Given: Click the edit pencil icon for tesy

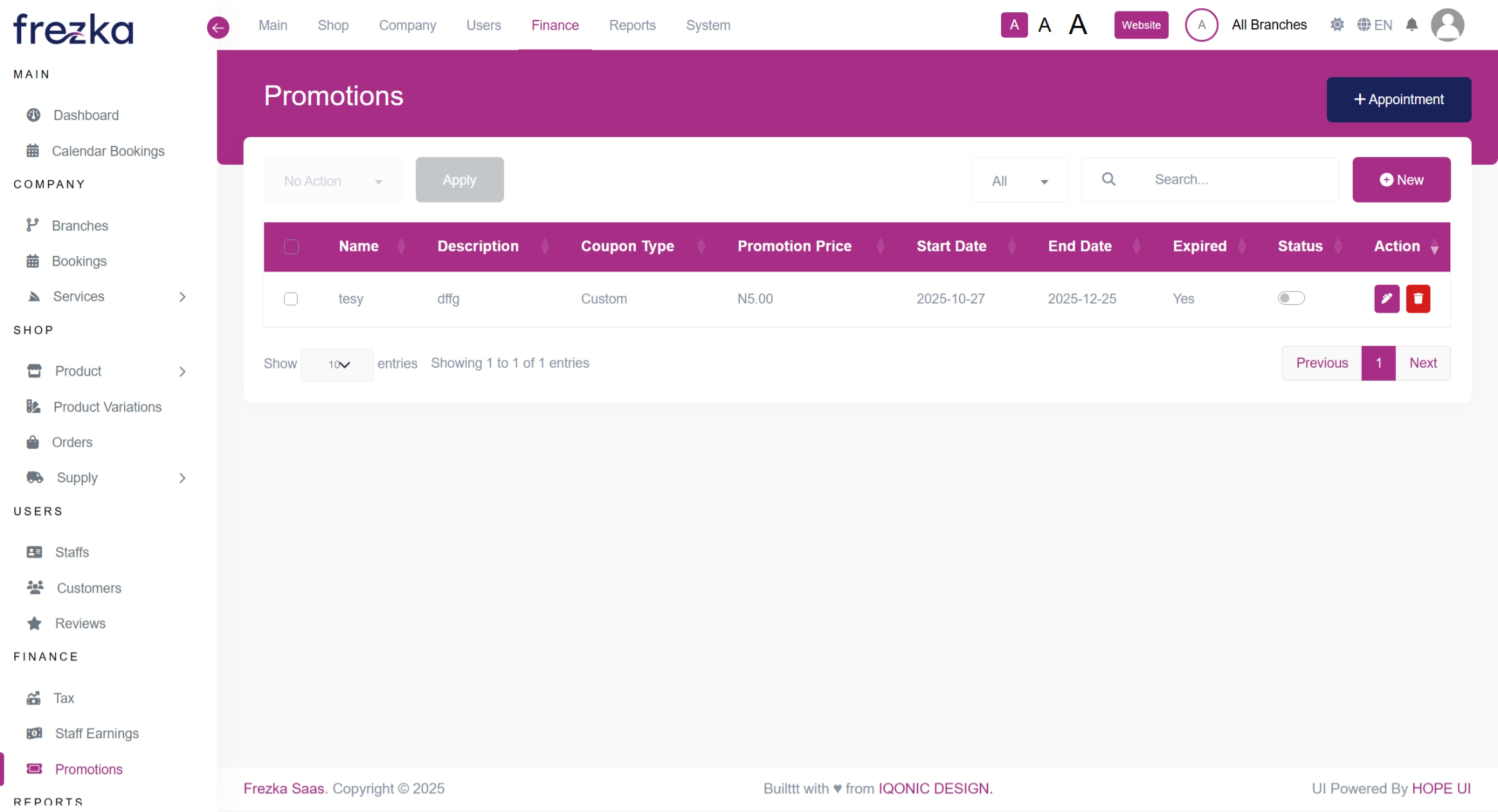Looking at the screenshot, I should point(1386,298).
